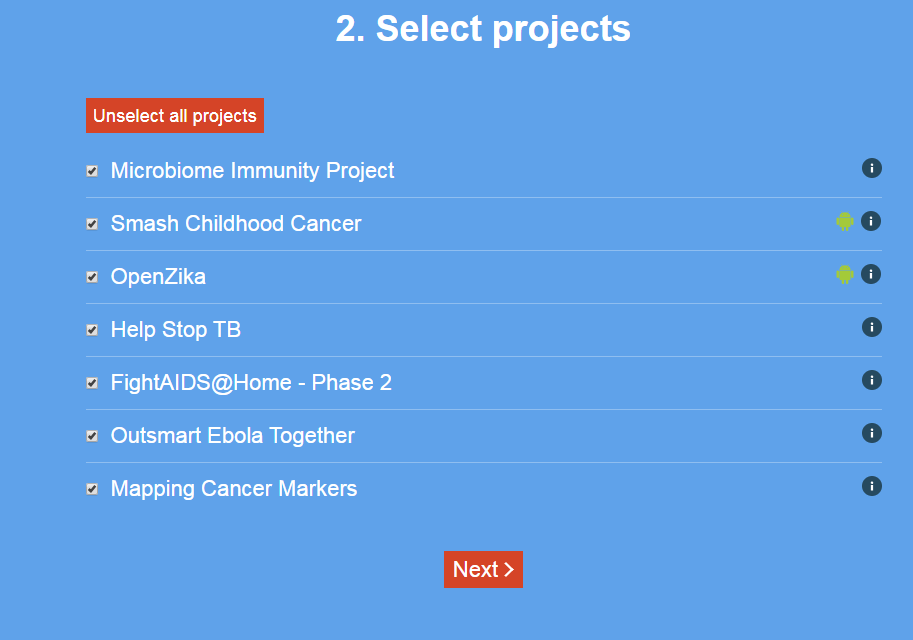Disable Outsmart Ebola Together checkbox
913x640 pixels.
click(x=92, y=436)
